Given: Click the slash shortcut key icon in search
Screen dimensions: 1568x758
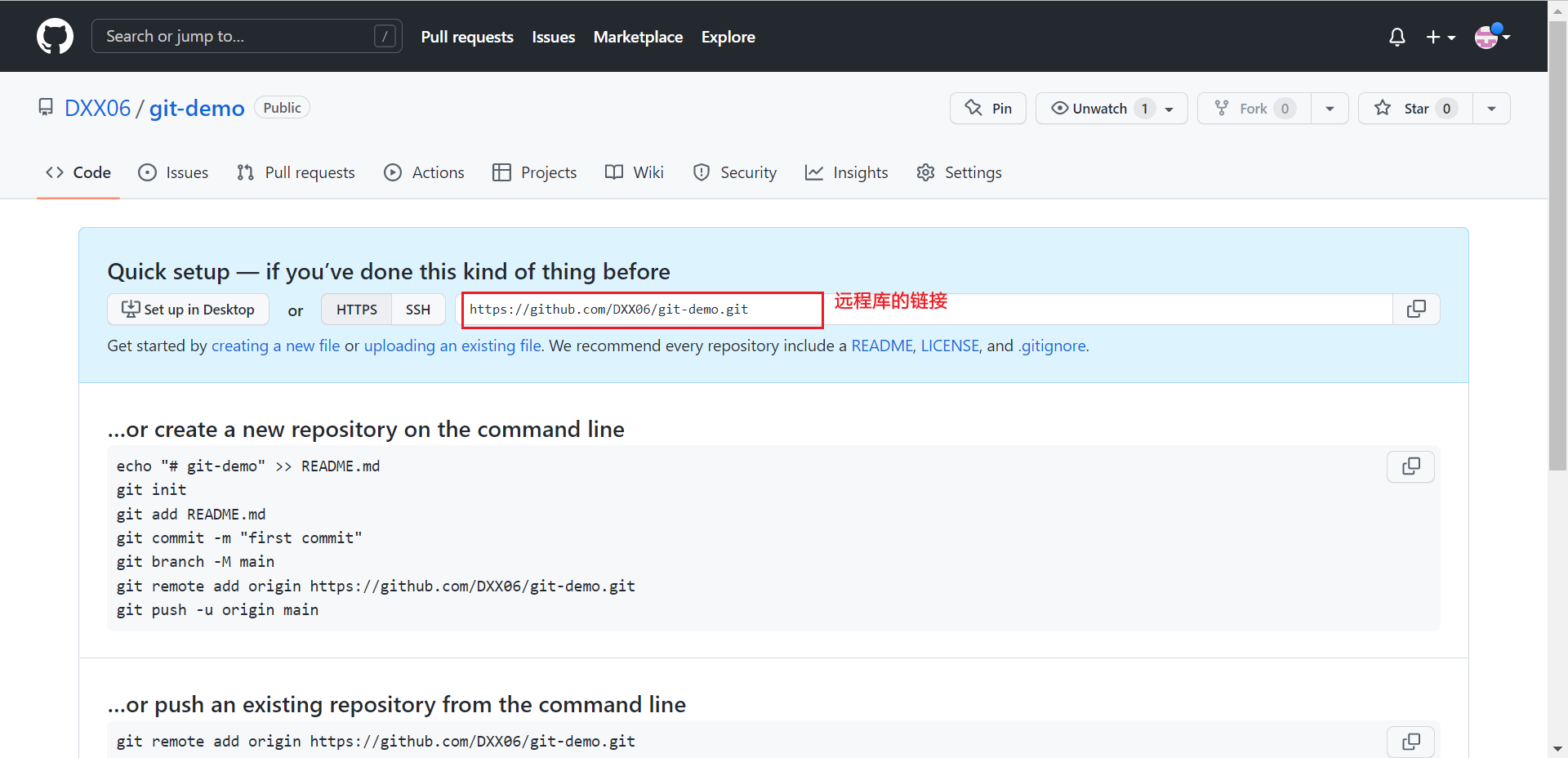Looking at the screenshot, I should pyautogui.click(x=385, y=36).
